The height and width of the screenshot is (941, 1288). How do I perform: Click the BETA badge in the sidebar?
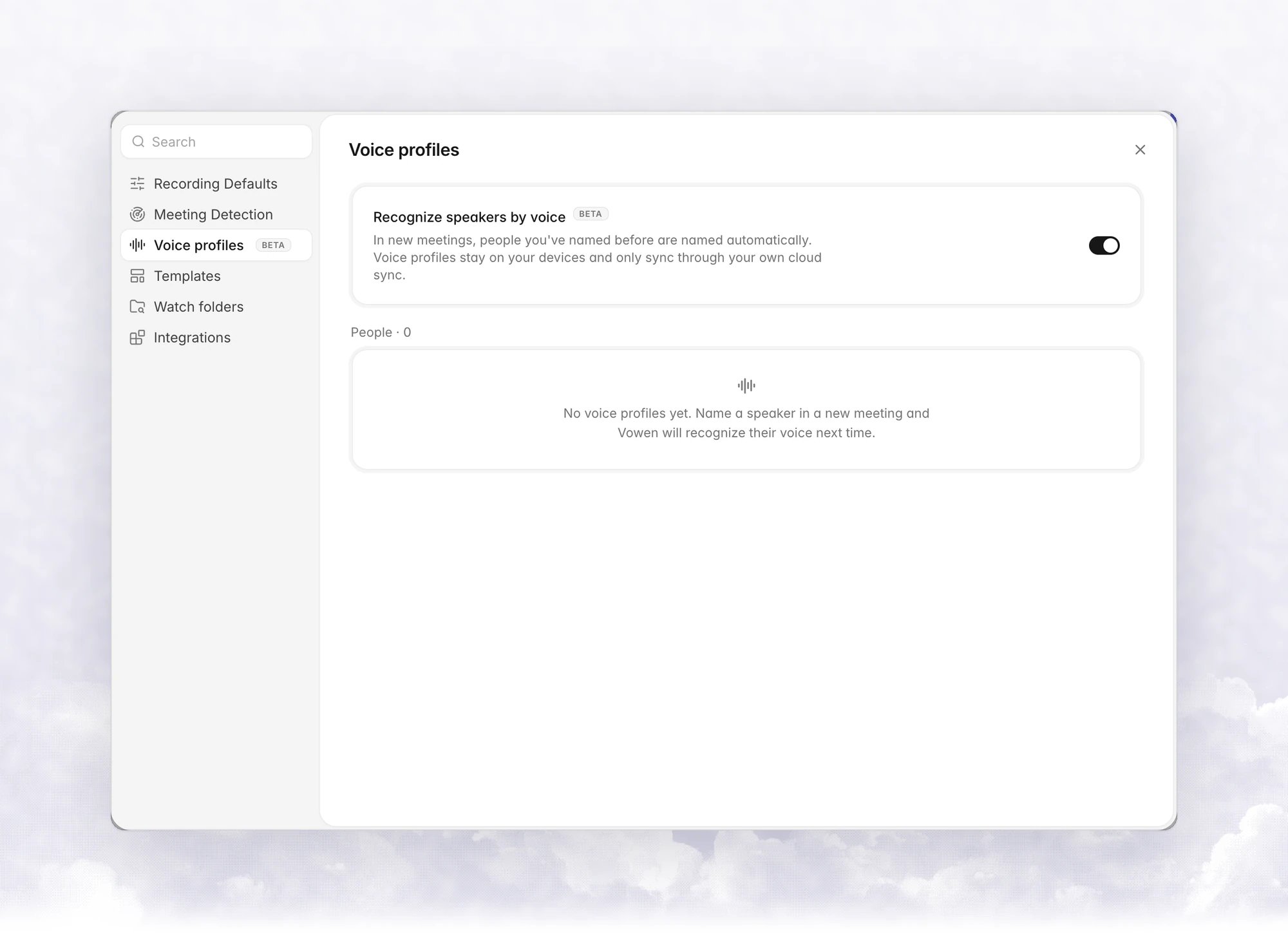pyautogui.click(x=273, y=245)
